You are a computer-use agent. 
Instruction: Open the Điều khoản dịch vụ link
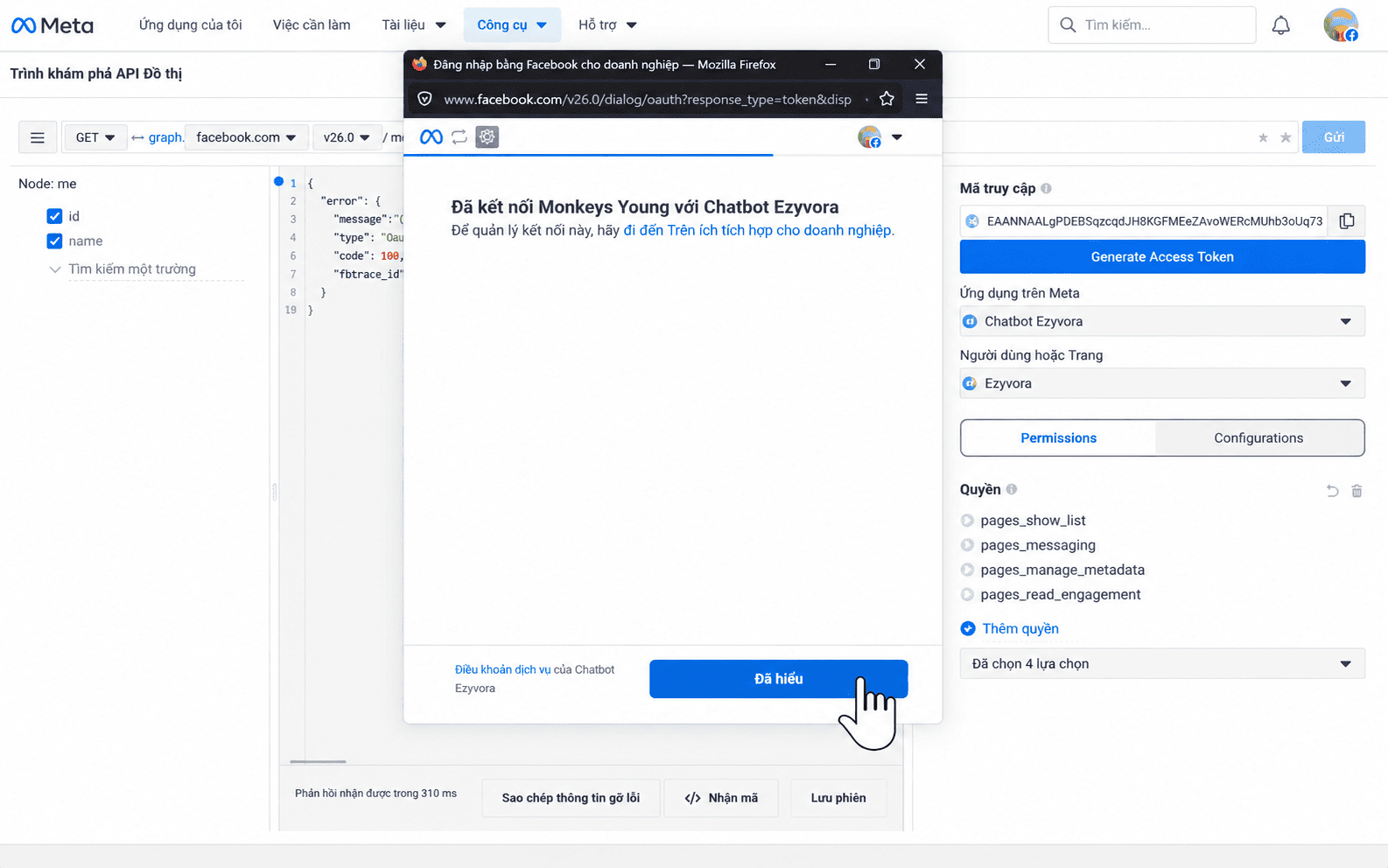click(502, 669)
